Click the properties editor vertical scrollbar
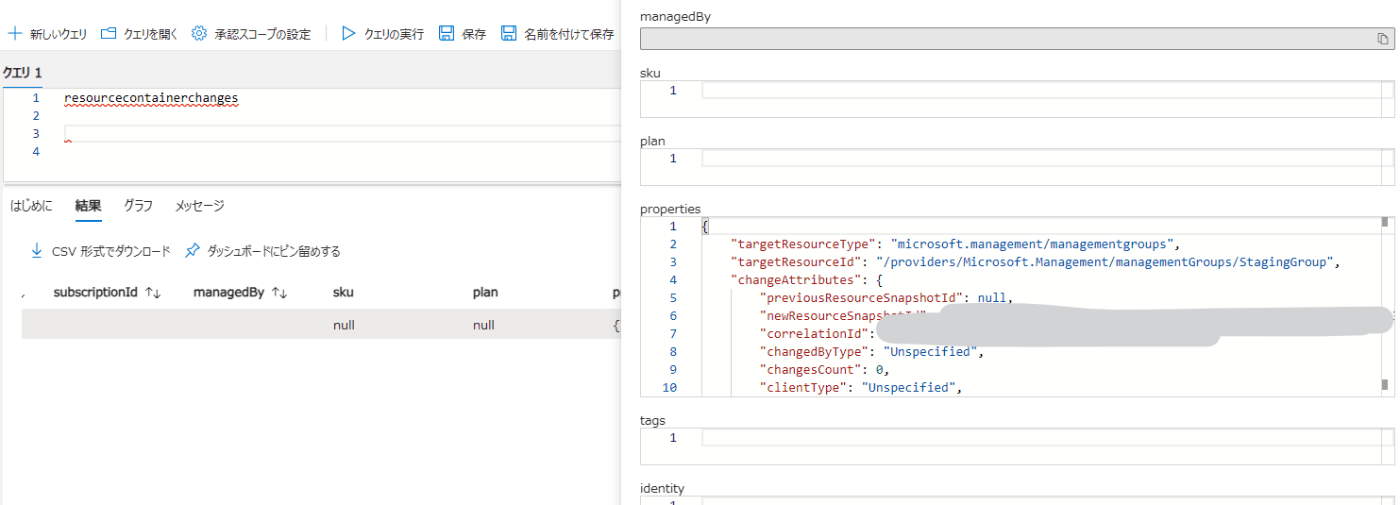This screenshot has height=505, width=1400. click(x=1385, y=305)
